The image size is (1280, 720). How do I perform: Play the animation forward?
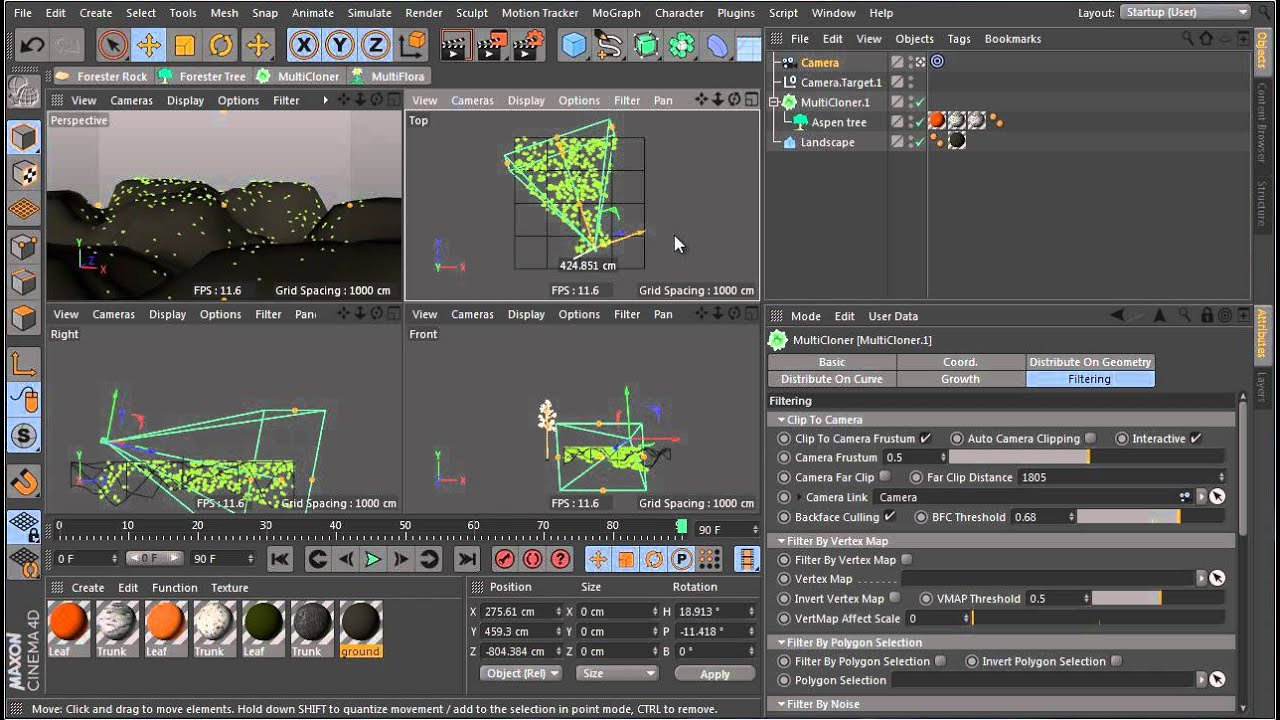point(373,559)
